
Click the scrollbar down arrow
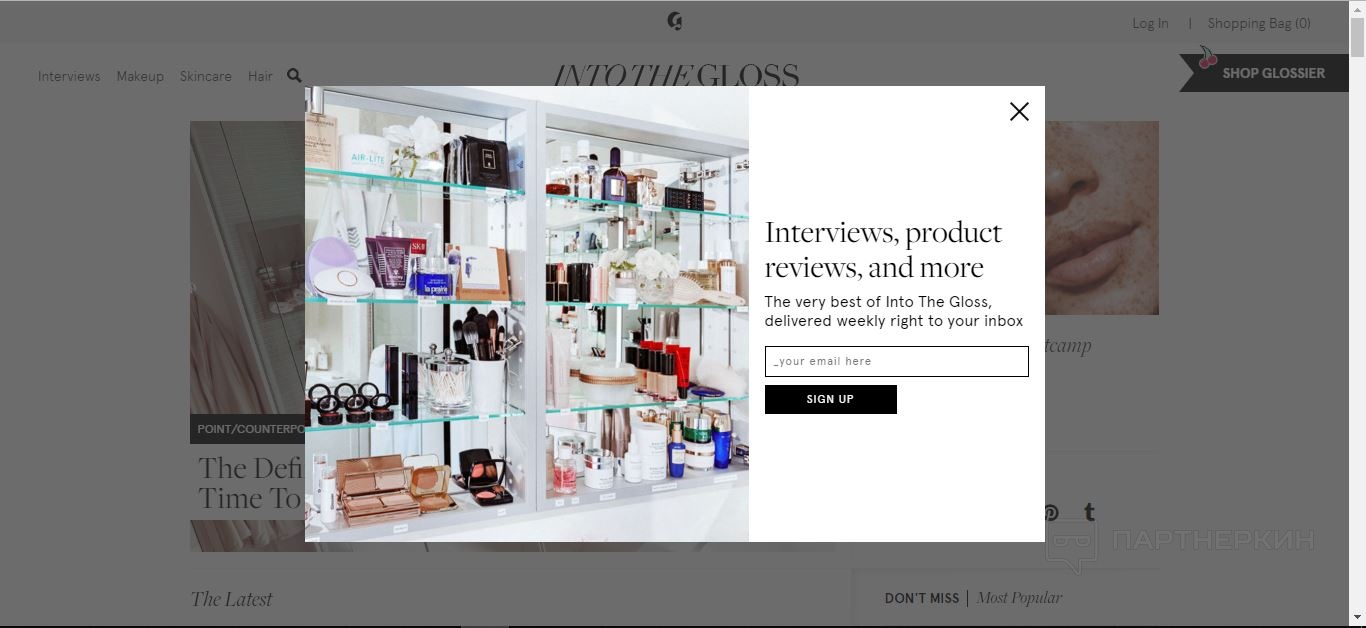(1357, 617)
